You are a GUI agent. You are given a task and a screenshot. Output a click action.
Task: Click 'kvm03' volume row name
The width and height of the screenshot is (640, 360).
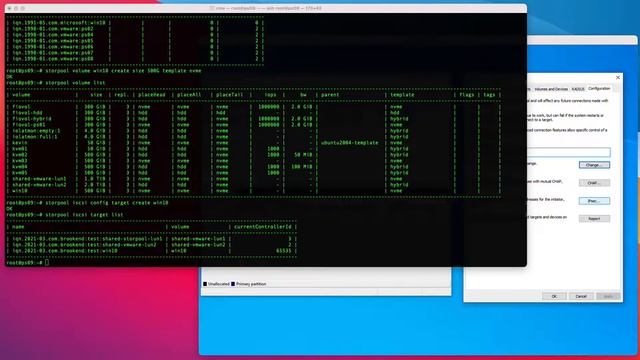click(x=20, y=161)
